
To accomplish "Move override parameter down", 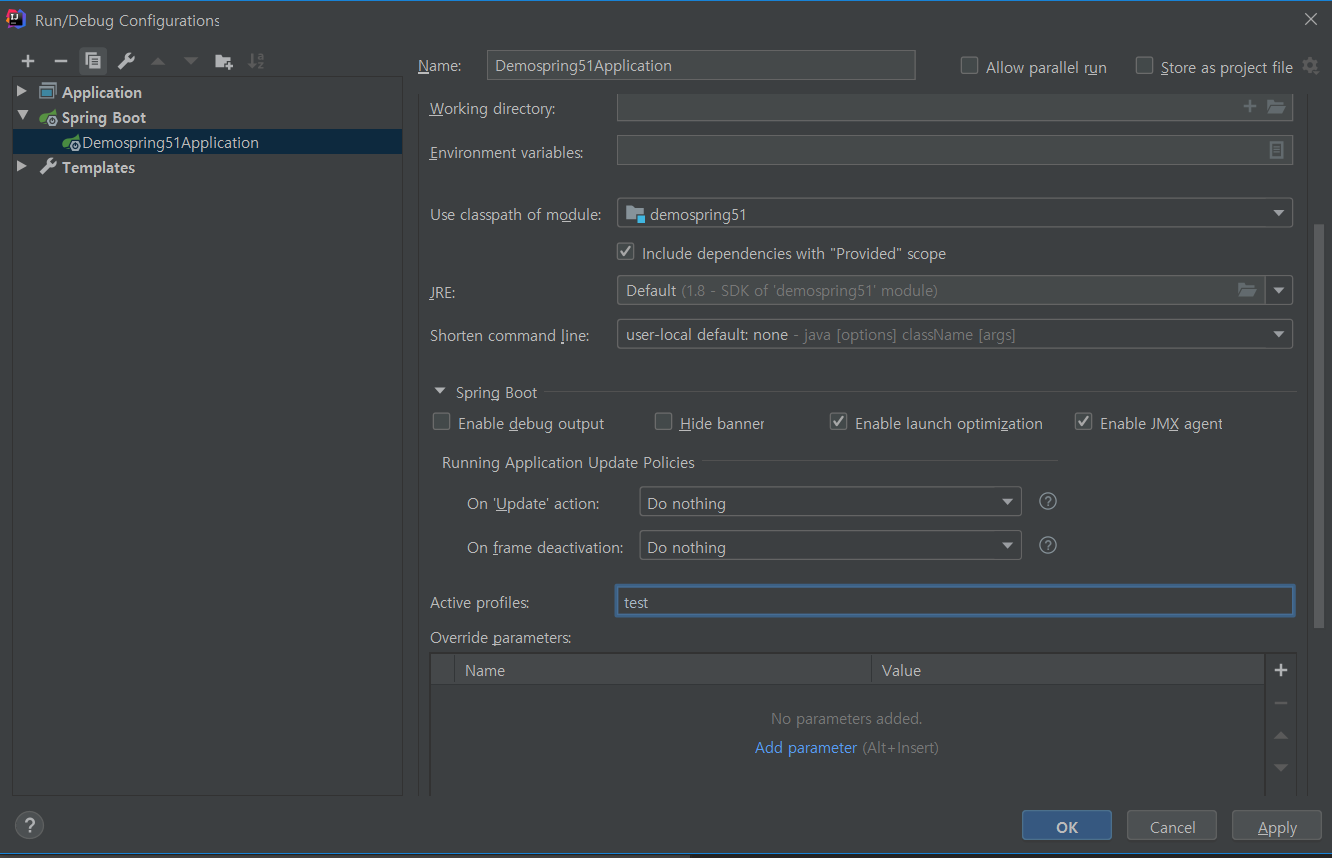I will (1281, 768).
